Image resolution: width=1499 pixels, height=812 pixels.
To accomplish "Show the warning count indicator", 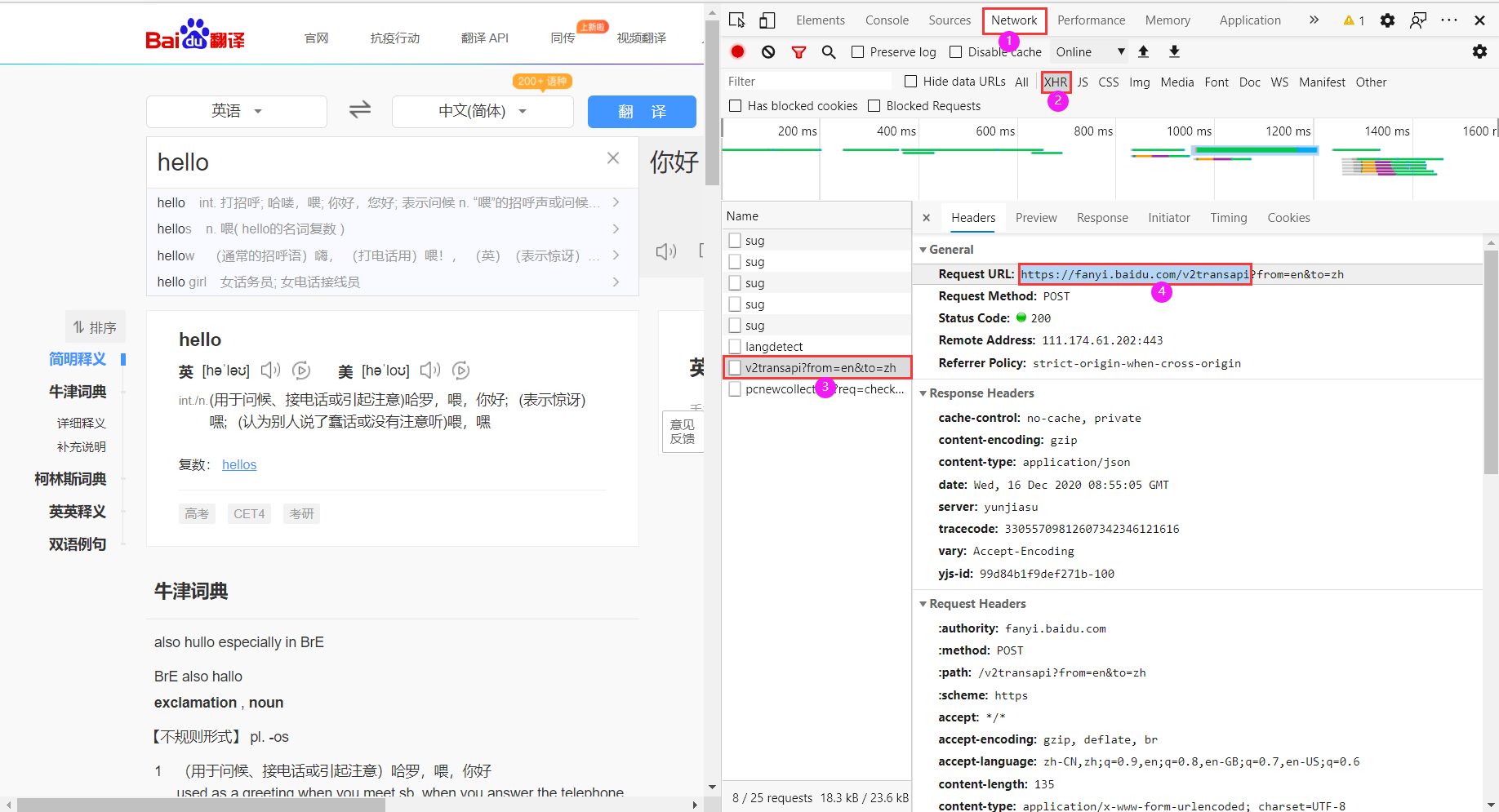I will 1354,20.
